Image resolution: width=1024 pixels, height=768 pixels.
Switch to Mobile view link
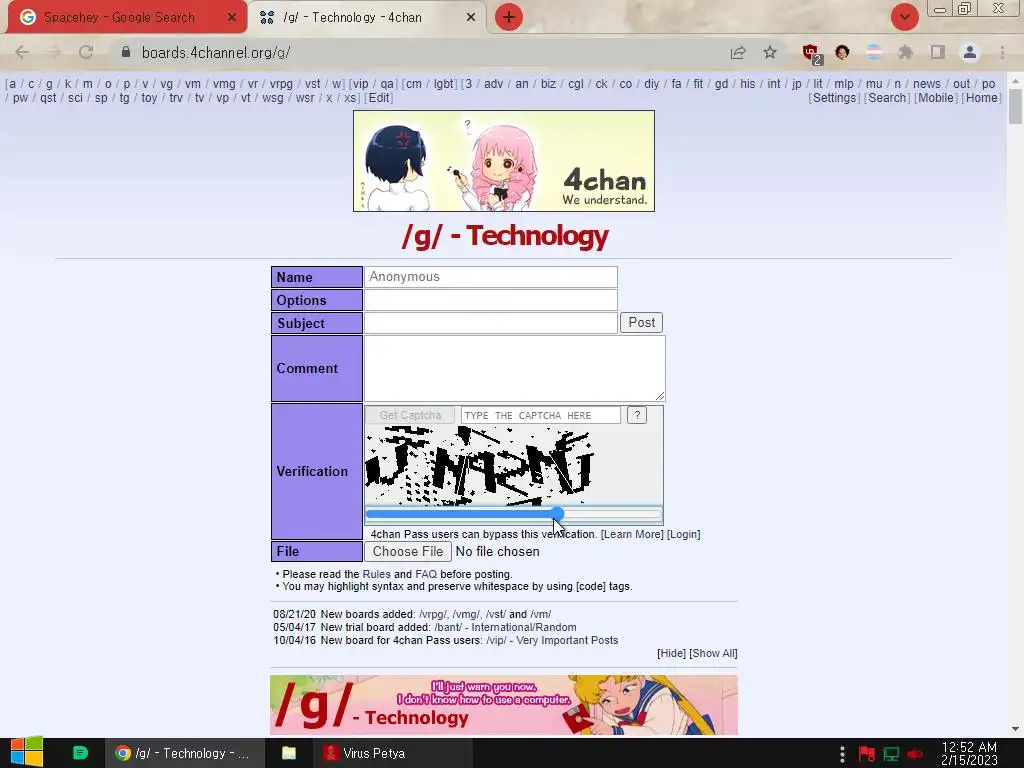[x=936, y=98]
